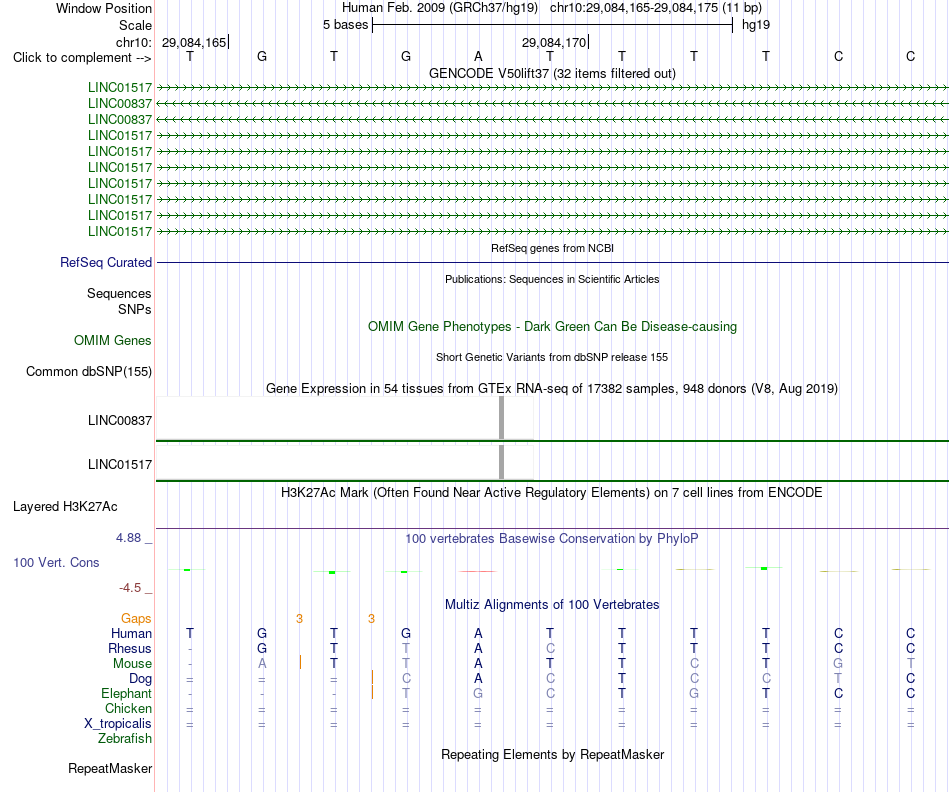The height and width of the screenshot is (792, 950).
Task: Click the red PhyloP conservation bar
Action: pyautogui.click(x=478, y=571)
